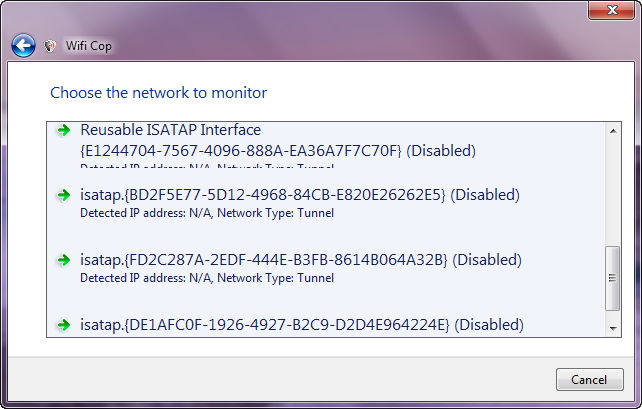642x409 pixels.
Task: Click green arrow next to isatap.{BD2F5E77…}
Action: (x=63, y=195)
